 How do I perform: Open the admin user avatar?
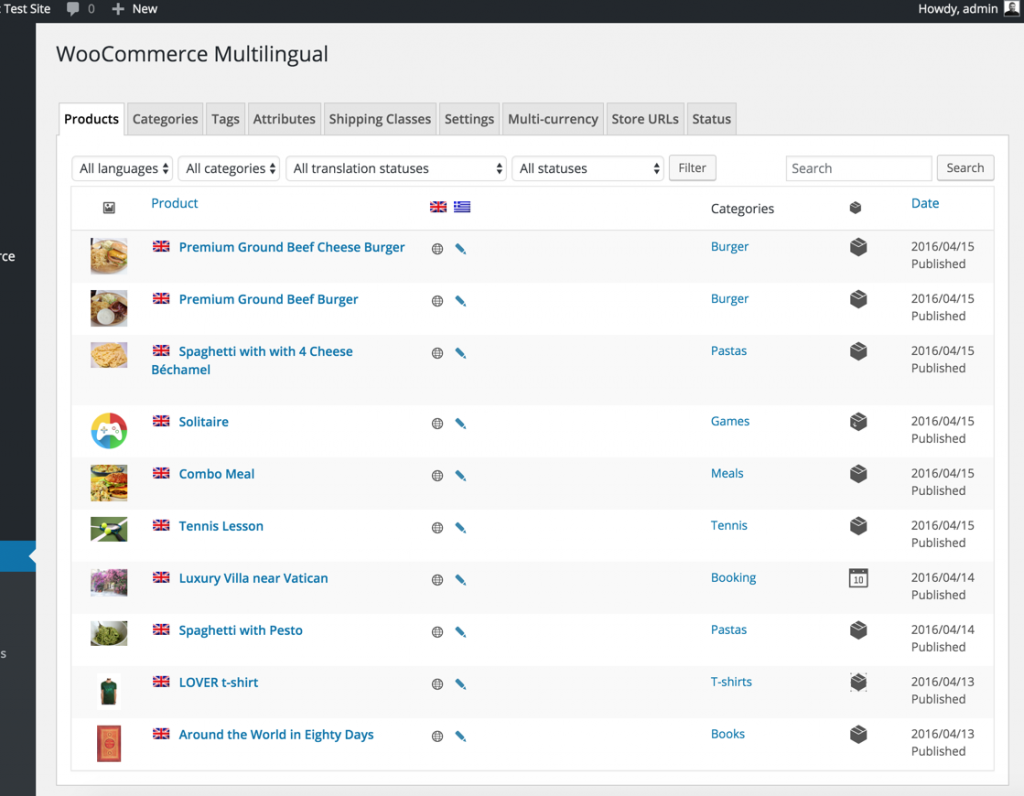(x=1012, y=8)
